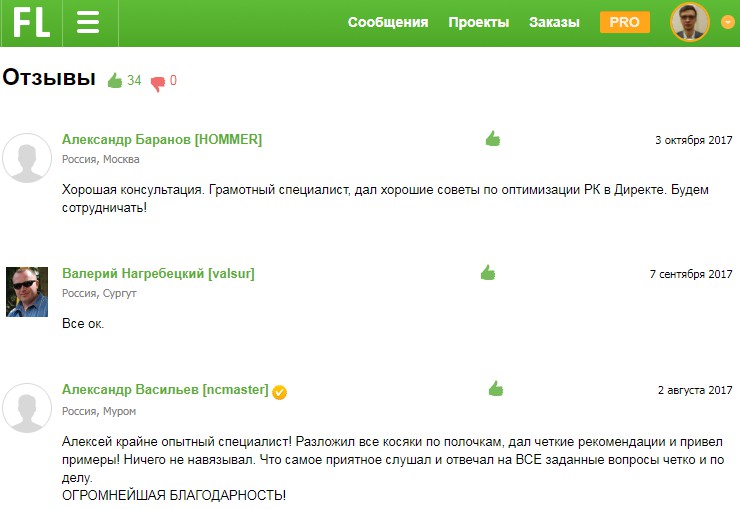Click the location text Россия, Муром
Screen dimensions: 740x509
pyautogui.click(x=99, y=411)
